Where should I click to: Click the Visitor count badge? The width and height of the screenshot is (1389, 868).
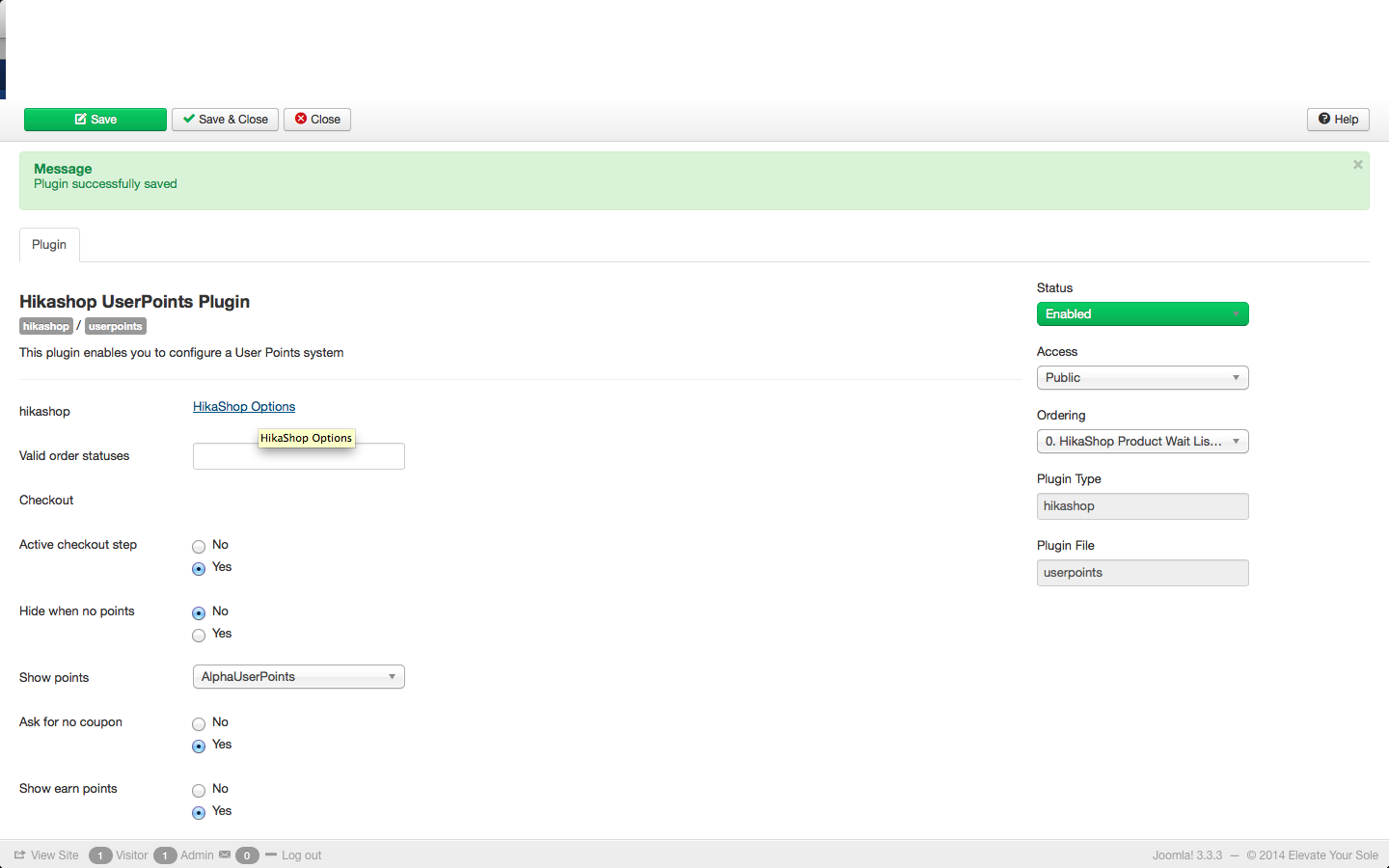click(x=100, y=855)
